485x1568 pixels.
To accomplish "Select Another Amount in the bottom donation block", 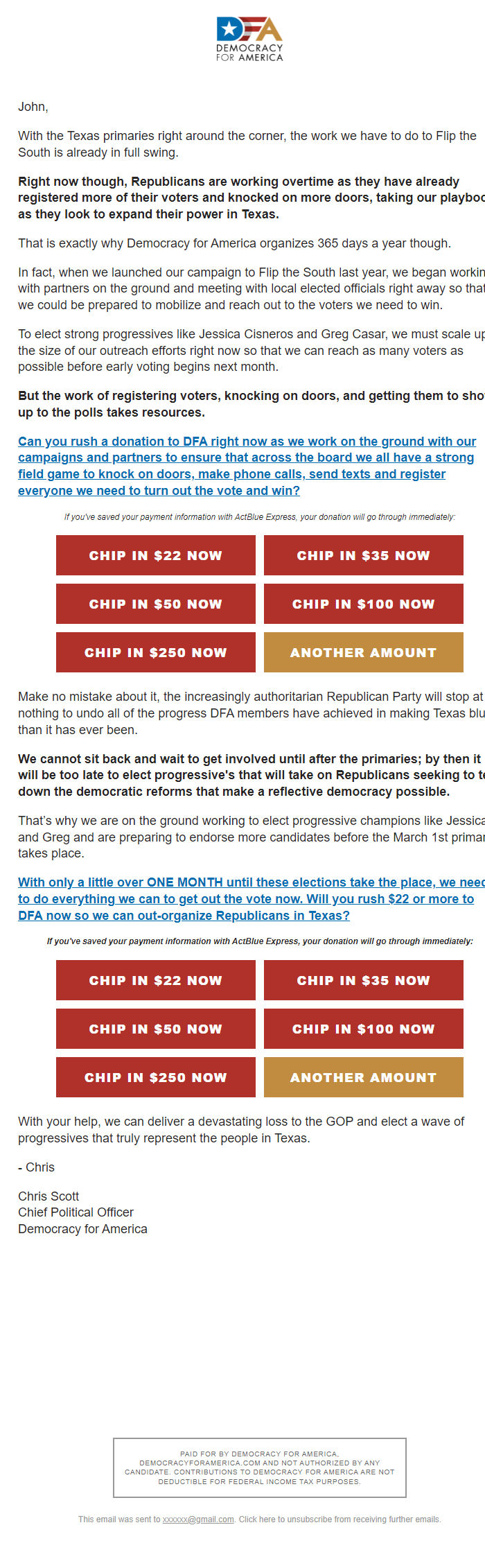I will coord(363,1077).
